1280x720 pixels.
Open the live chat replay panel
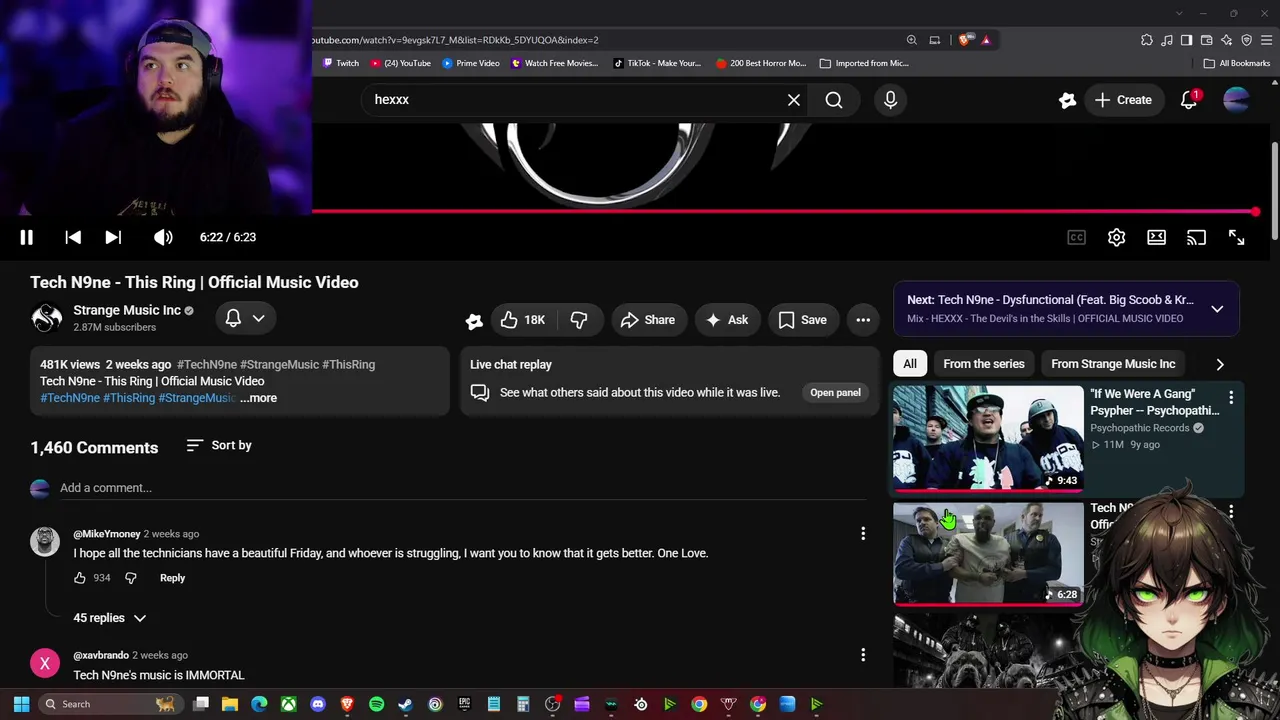click(x=835, y=392)
